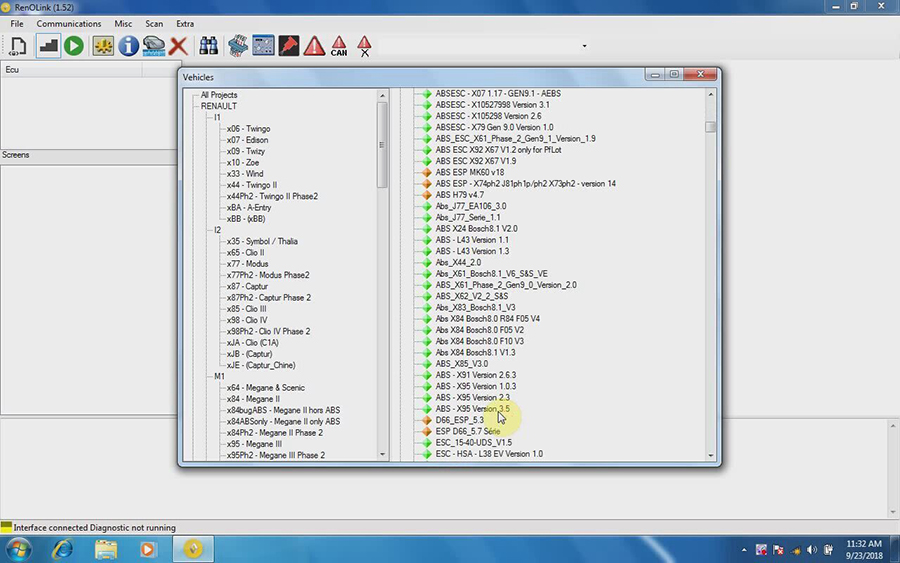Click the red pushpin toolbar icon
The width and height of the screenshot is (900, 563).
click(x=289, y=45)
